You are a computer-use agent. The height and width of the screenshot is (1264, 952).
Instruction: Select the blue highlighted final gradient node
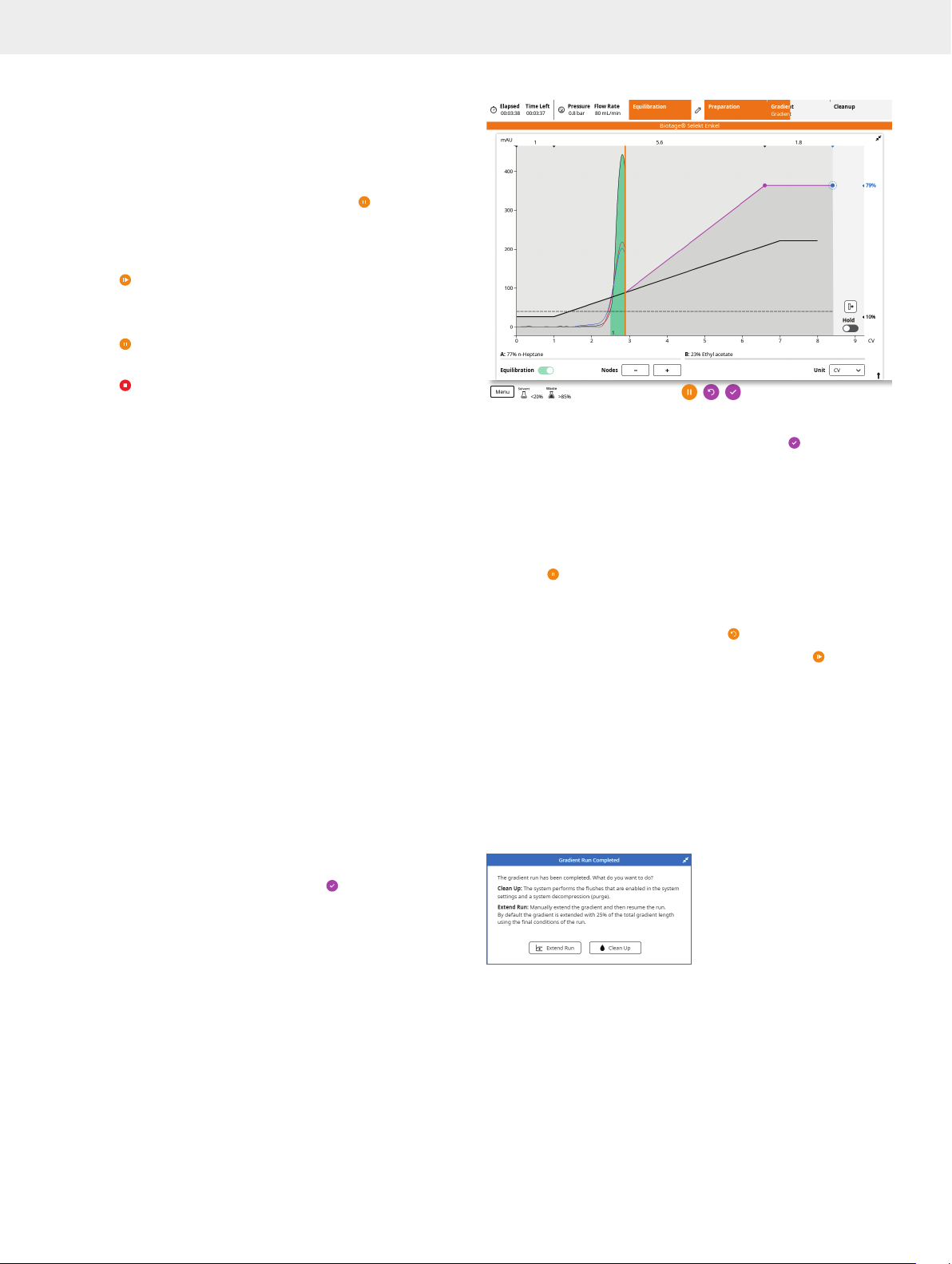pyautogui.click(x=832, y=185)
